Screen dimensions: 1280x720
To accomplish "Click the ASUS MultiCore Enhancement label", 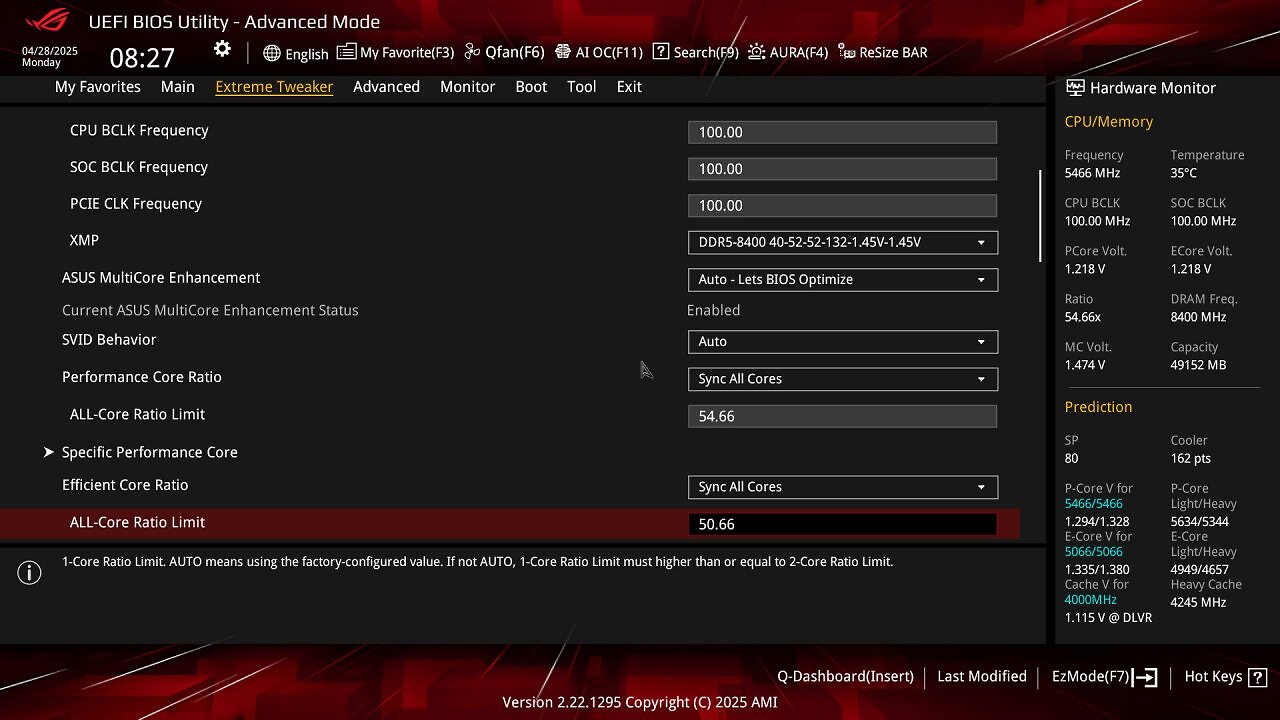I will pyautogui.click(x=161, y=278).
